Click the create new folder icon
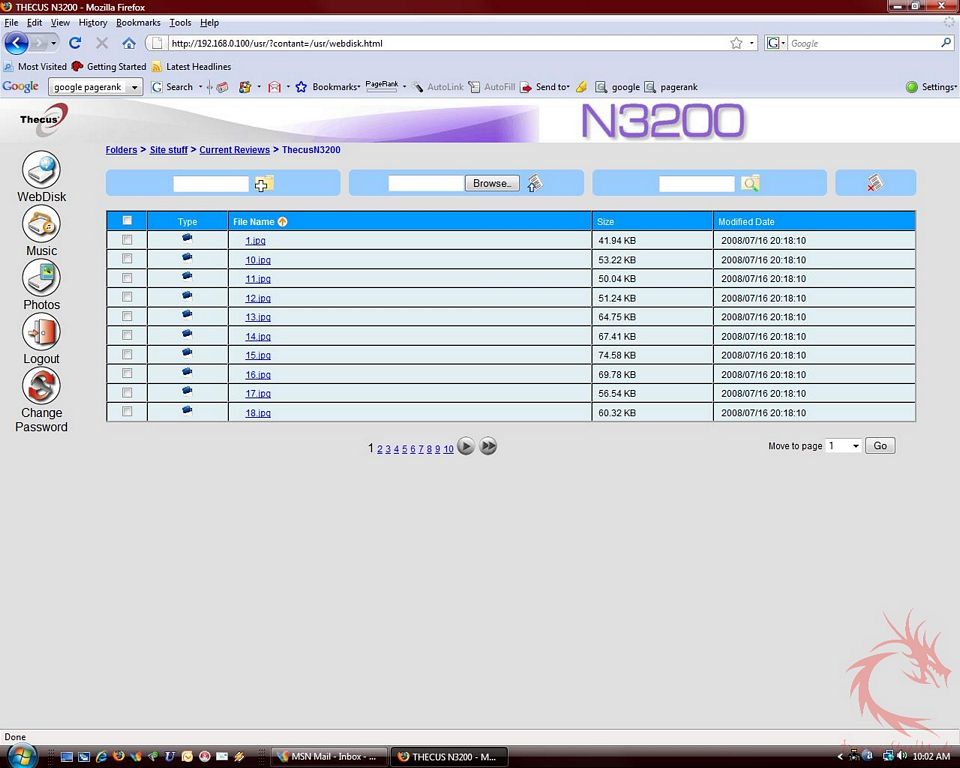Viewport: 960px width, 768px height. pos(264,183)
